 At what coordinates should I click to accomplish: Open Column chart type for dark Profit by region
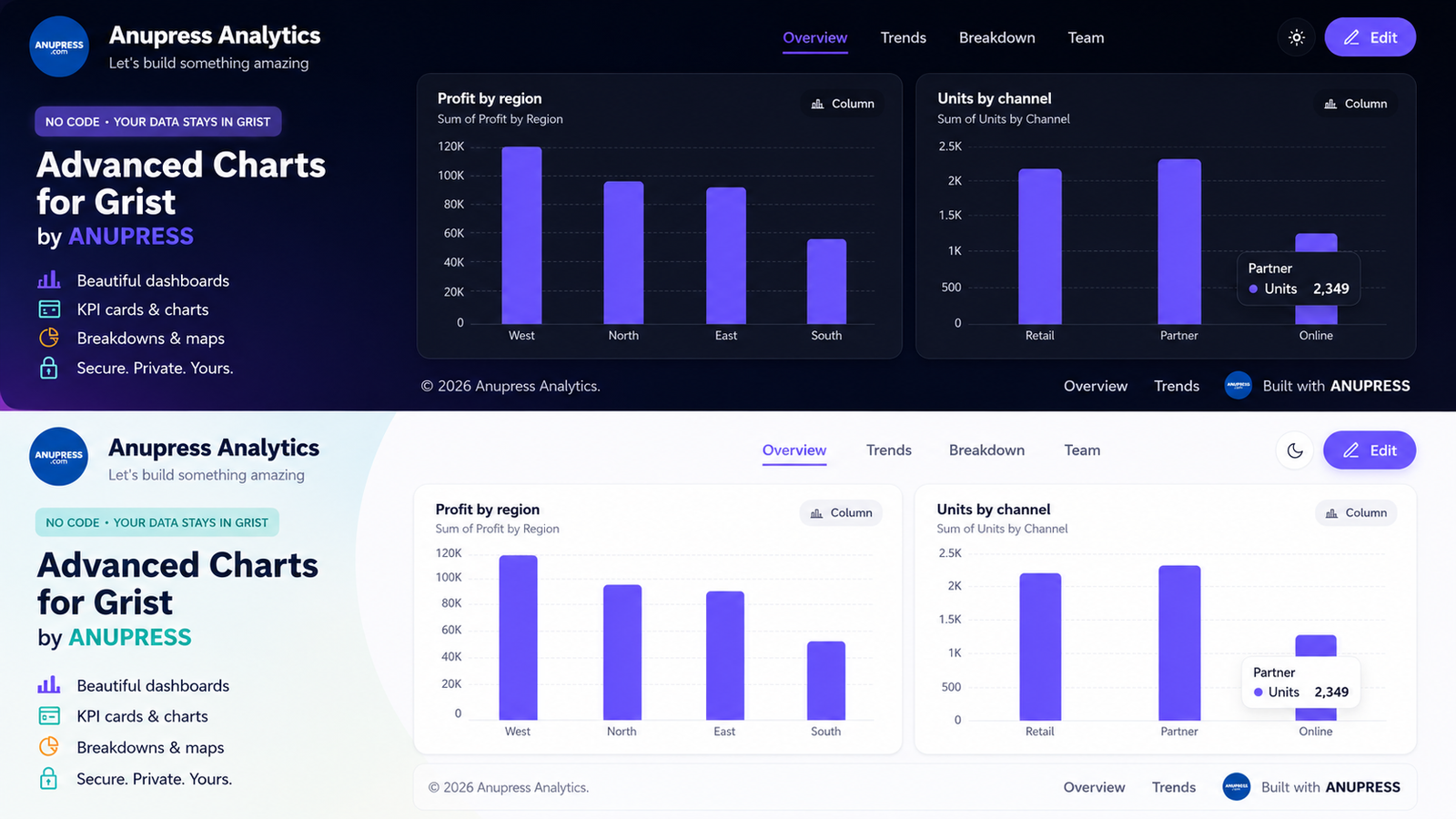point(843,104)
